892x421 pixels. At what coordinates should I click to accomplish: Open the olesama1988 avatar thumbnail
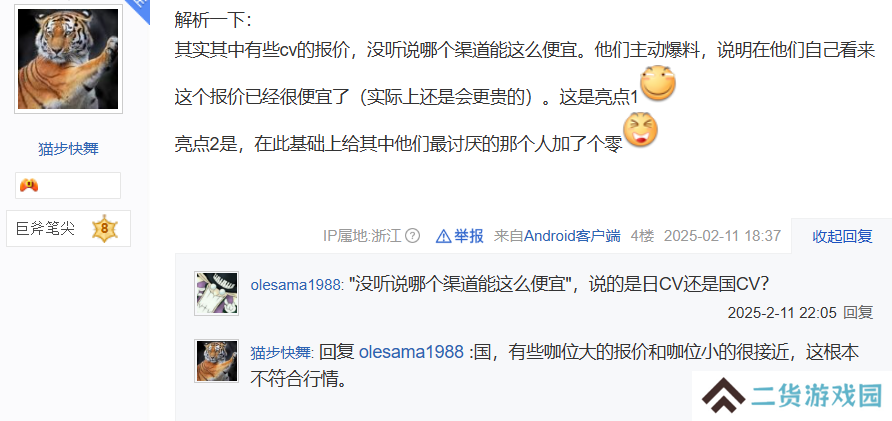pyautogui.click(x=216, y=294)
